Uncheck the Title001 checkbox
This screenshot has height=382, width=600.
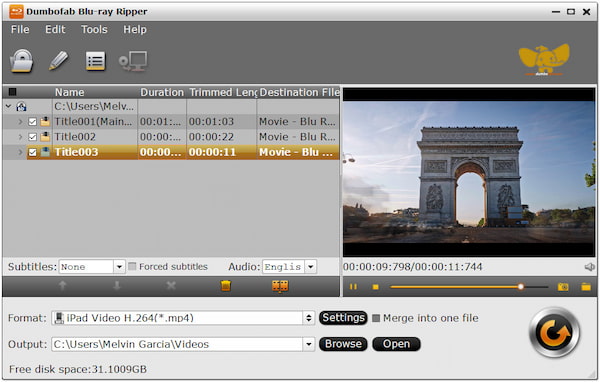pos(33,122)
